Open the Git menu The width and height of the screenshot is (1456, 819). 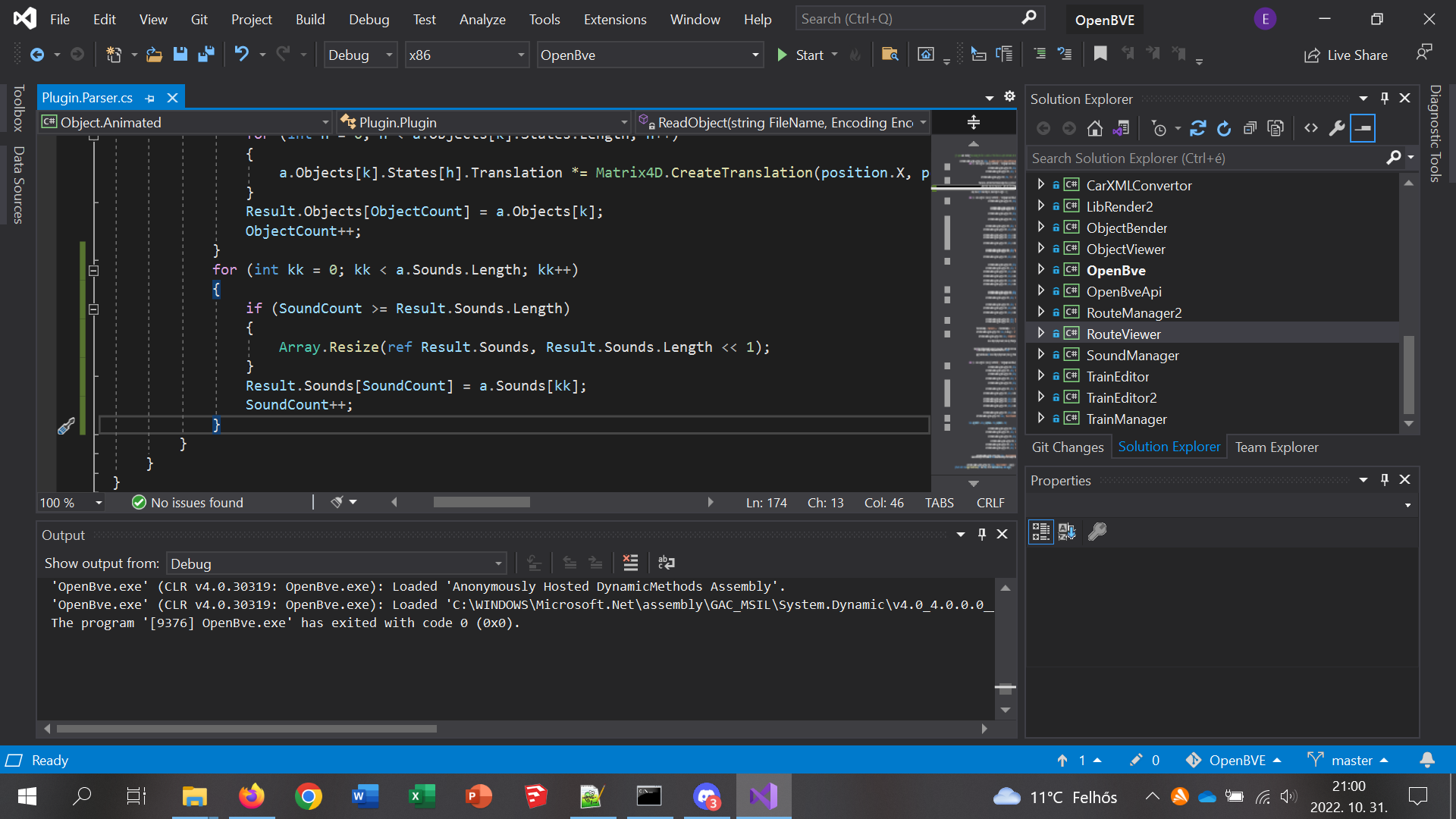tap(199, 19)
